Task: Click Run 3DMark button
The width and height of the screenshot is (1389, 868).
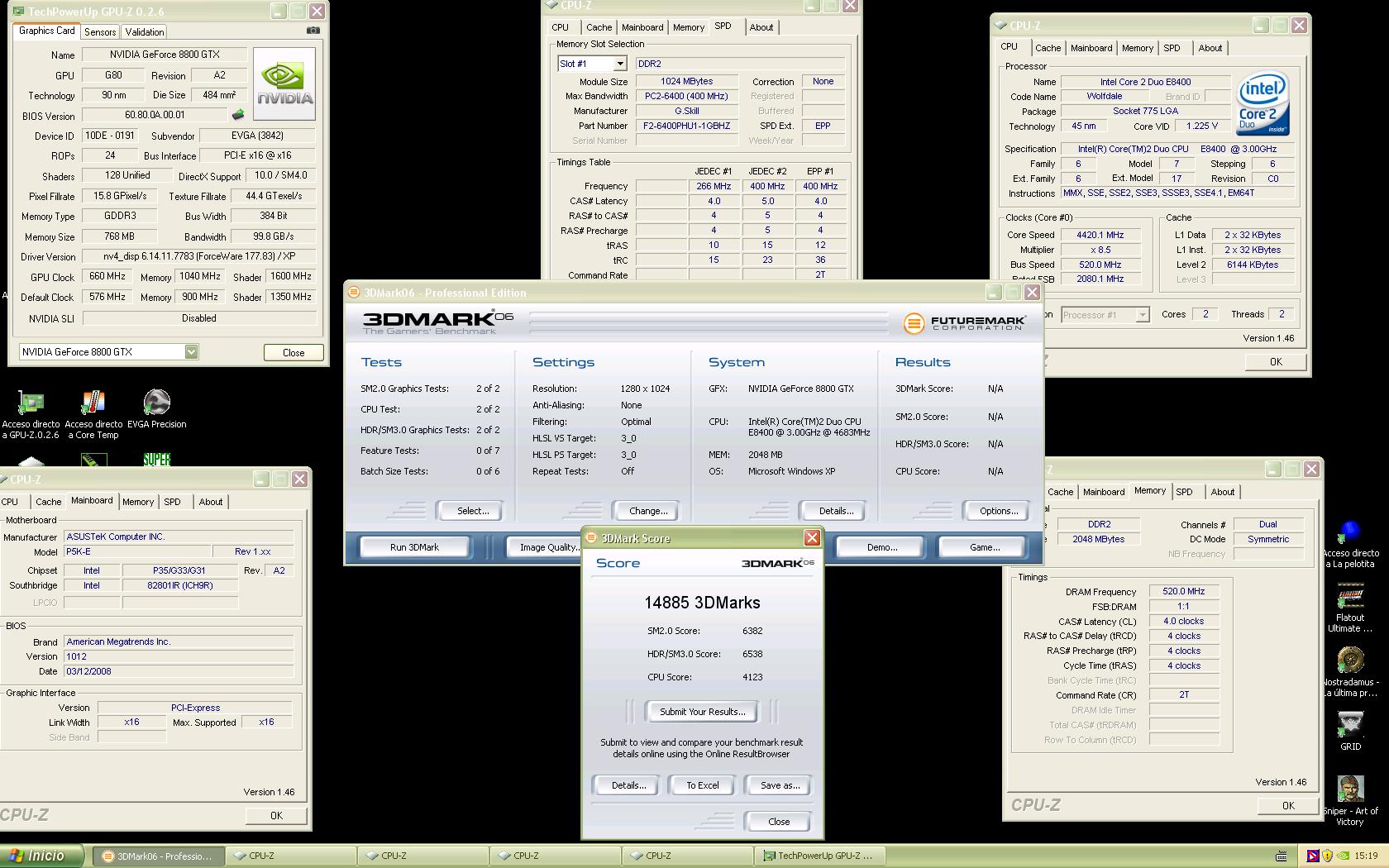Action: pyautogui.click(x=414, y=547)
